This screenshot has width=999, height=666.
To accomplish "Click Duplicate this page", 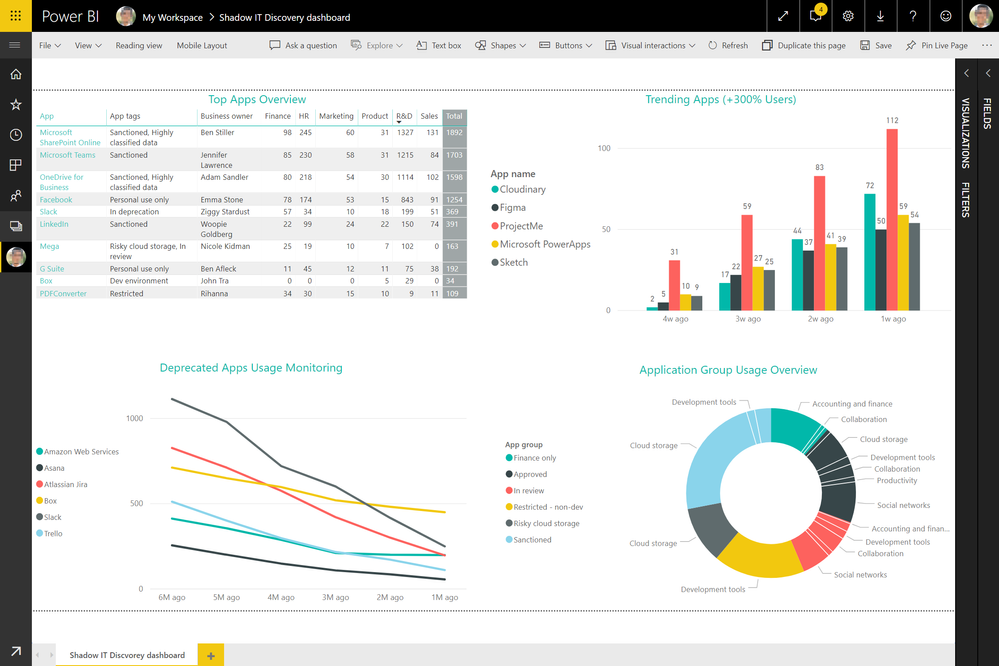I will (804, 45).
